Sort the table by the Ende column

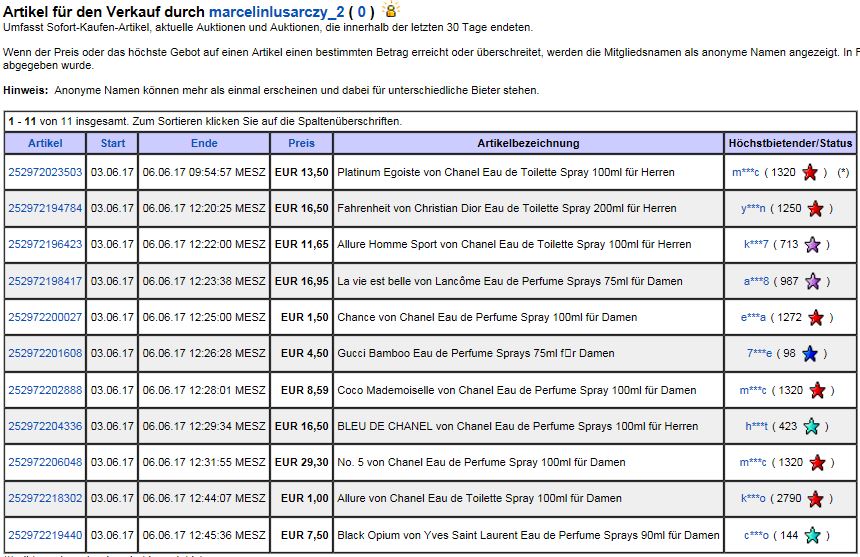click(x=204, y=143)
